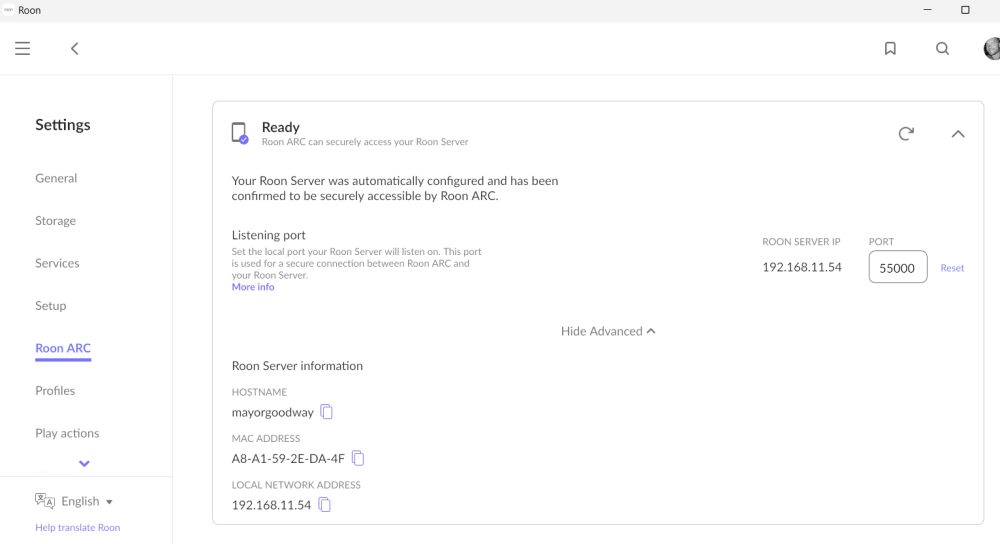This screenshot has width=1000, height=544.
Task: Open the hamburger navigation menu
Action: coord(22,48)
